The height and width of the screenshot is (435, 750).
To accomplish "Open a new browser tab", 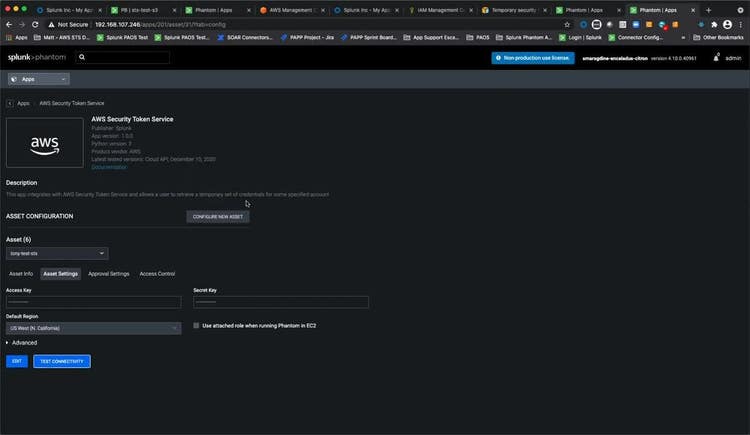I will click(709, 9).
